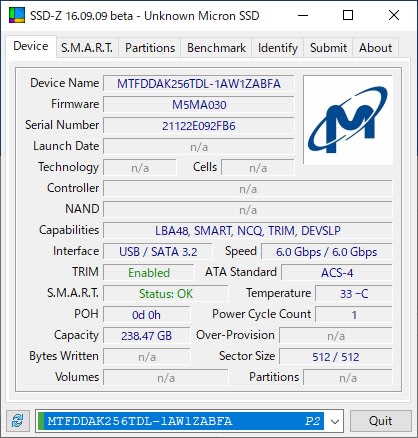Click the Power Cycle Count value 1
Image resolution: width=418 pixels, height=438 pixels.
pos(354,315)
